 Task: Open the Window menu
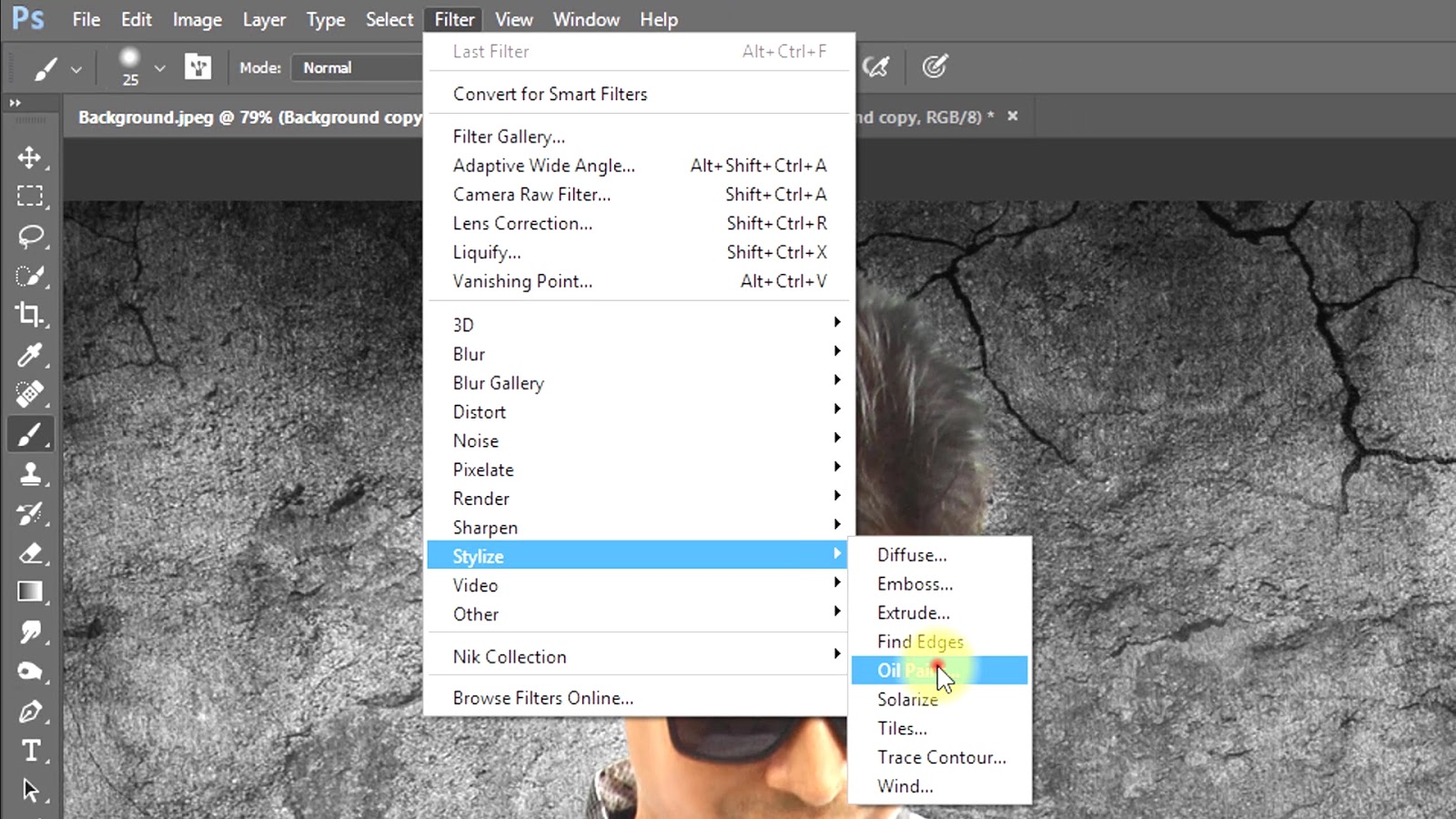[586, 19]
